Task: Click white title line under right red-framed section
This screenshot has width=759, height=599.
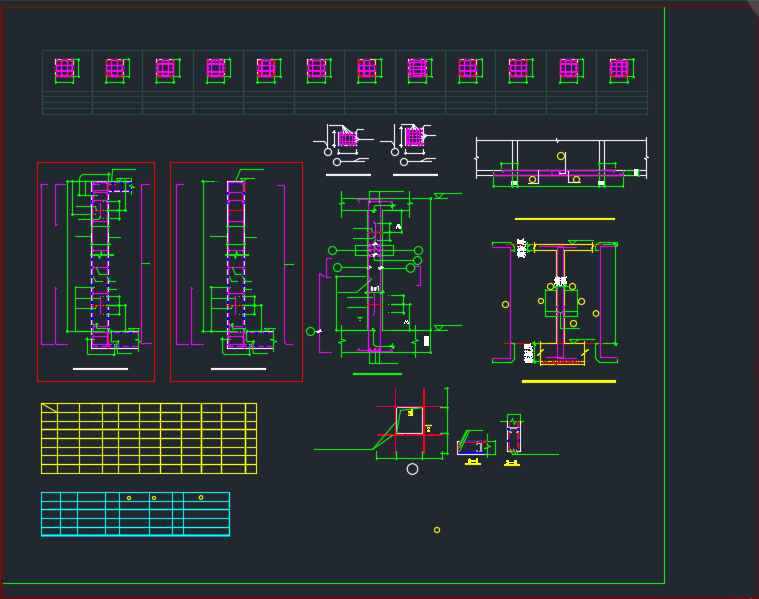Action: (x=238, y=369)
